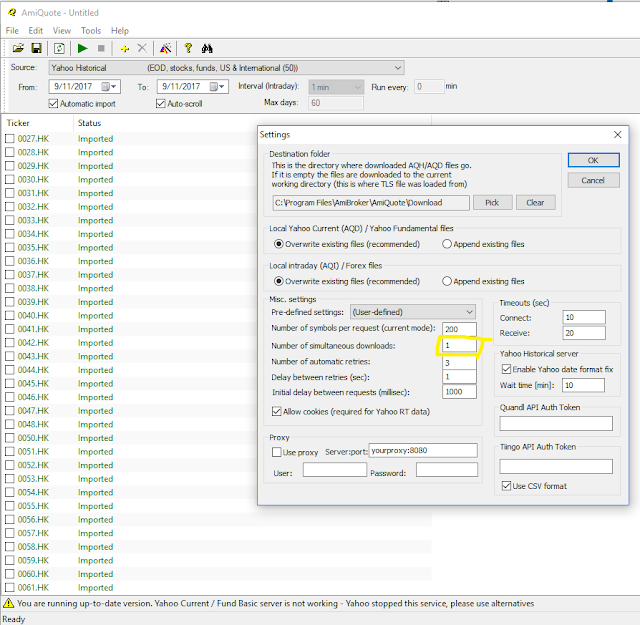Enable the Use proxy checkbox

[x=276, y=452]
